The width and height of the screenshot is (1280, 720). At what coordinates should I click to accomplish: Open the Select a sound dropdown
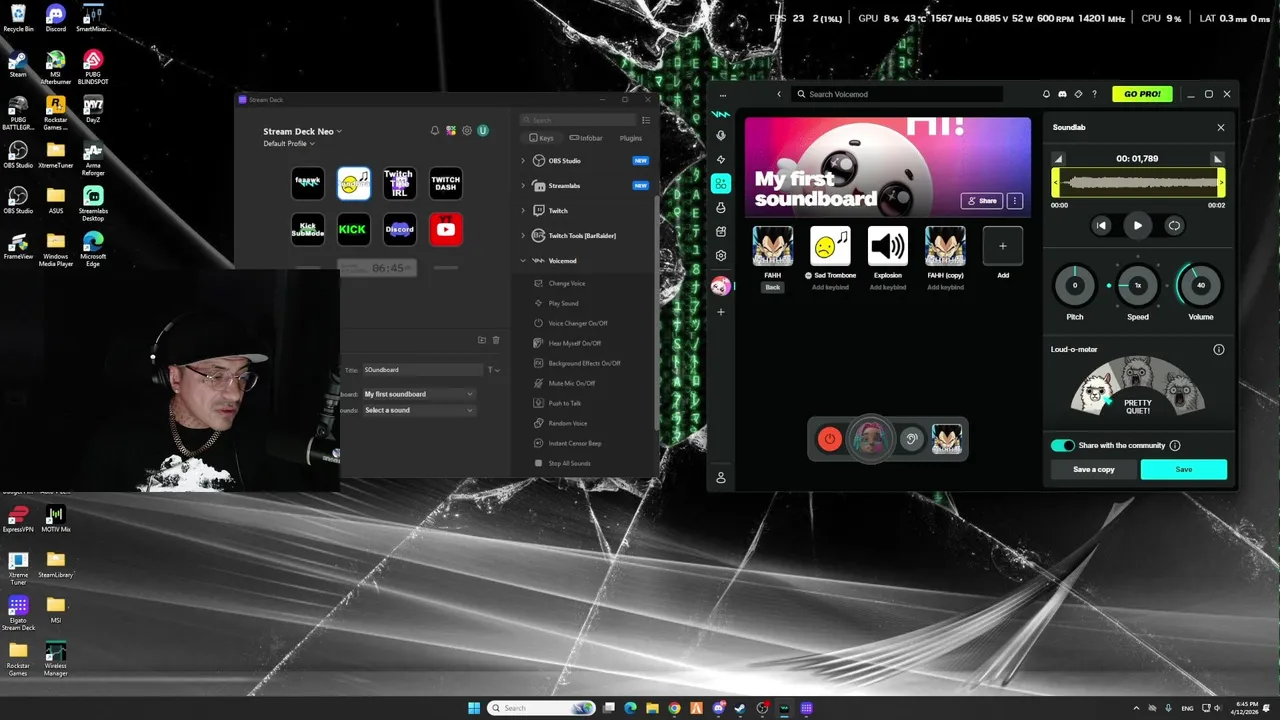(418, 410)
